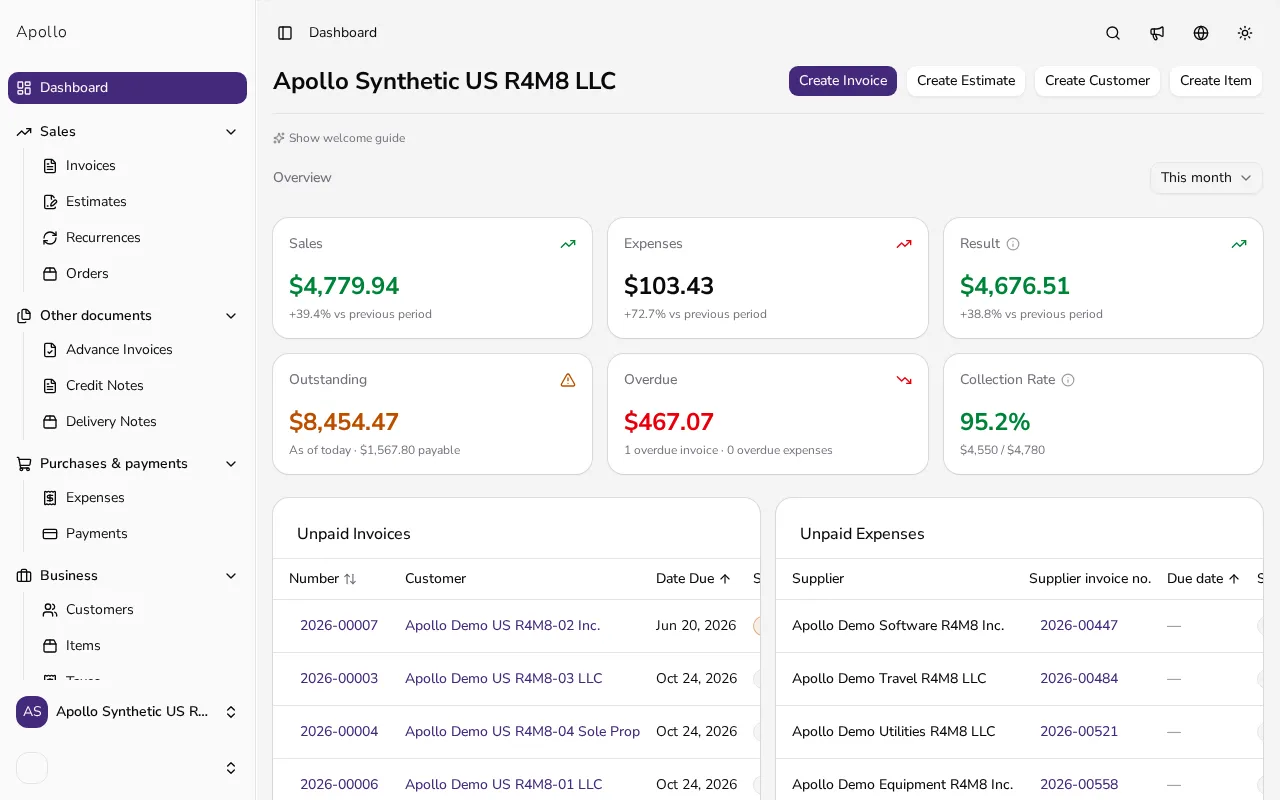Screen dimensions: 1280x800
Task: Click the Create Item button
Action: (1216, 81)
